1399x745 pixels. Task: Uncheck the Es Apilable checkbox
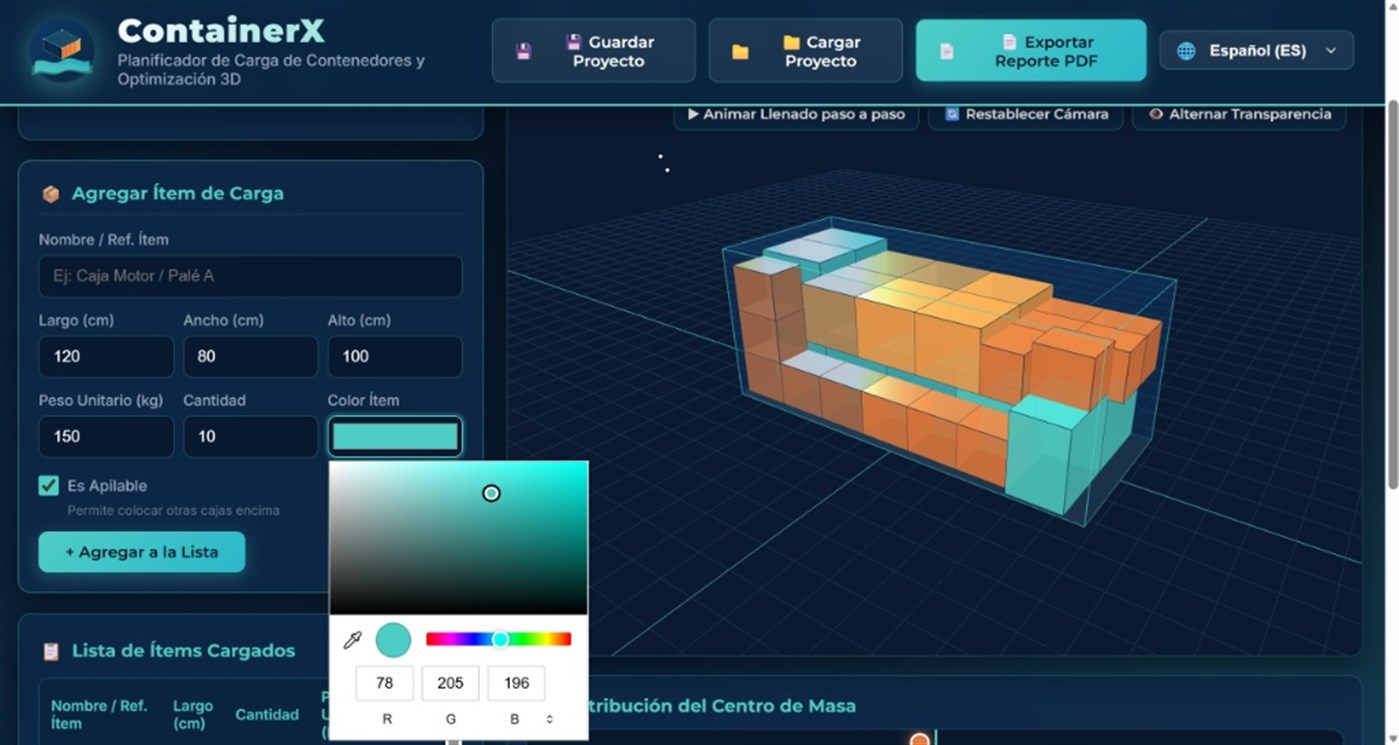point(48,486)
